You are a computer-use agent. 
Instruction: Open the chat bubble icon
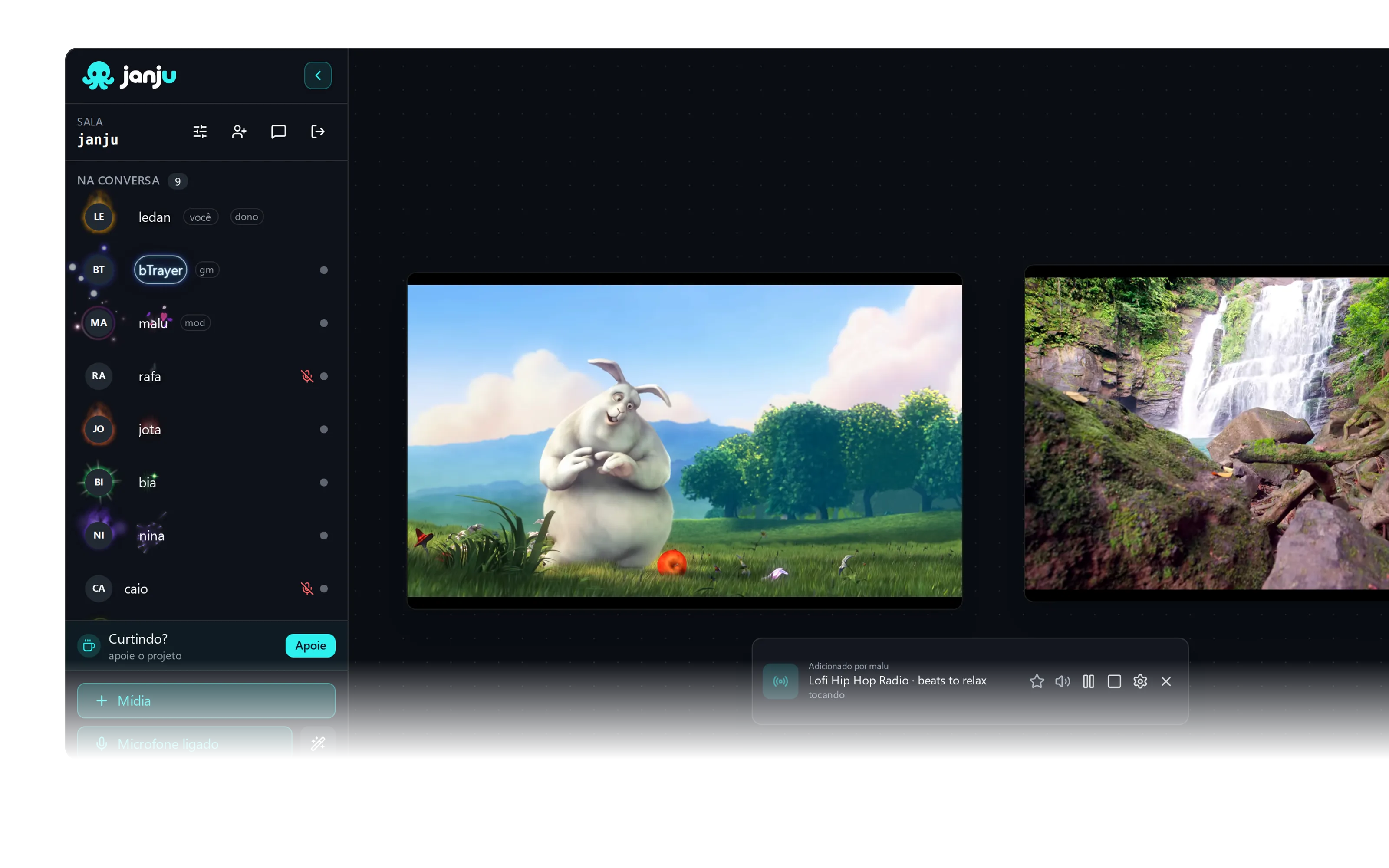[278, 132]
